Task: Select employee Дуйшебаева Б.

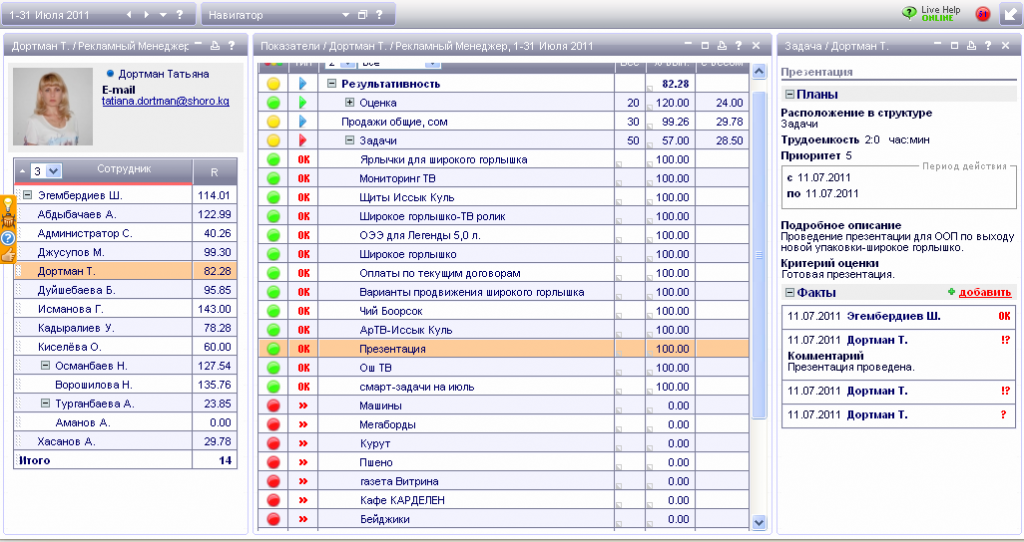Action: click(76, 290)
